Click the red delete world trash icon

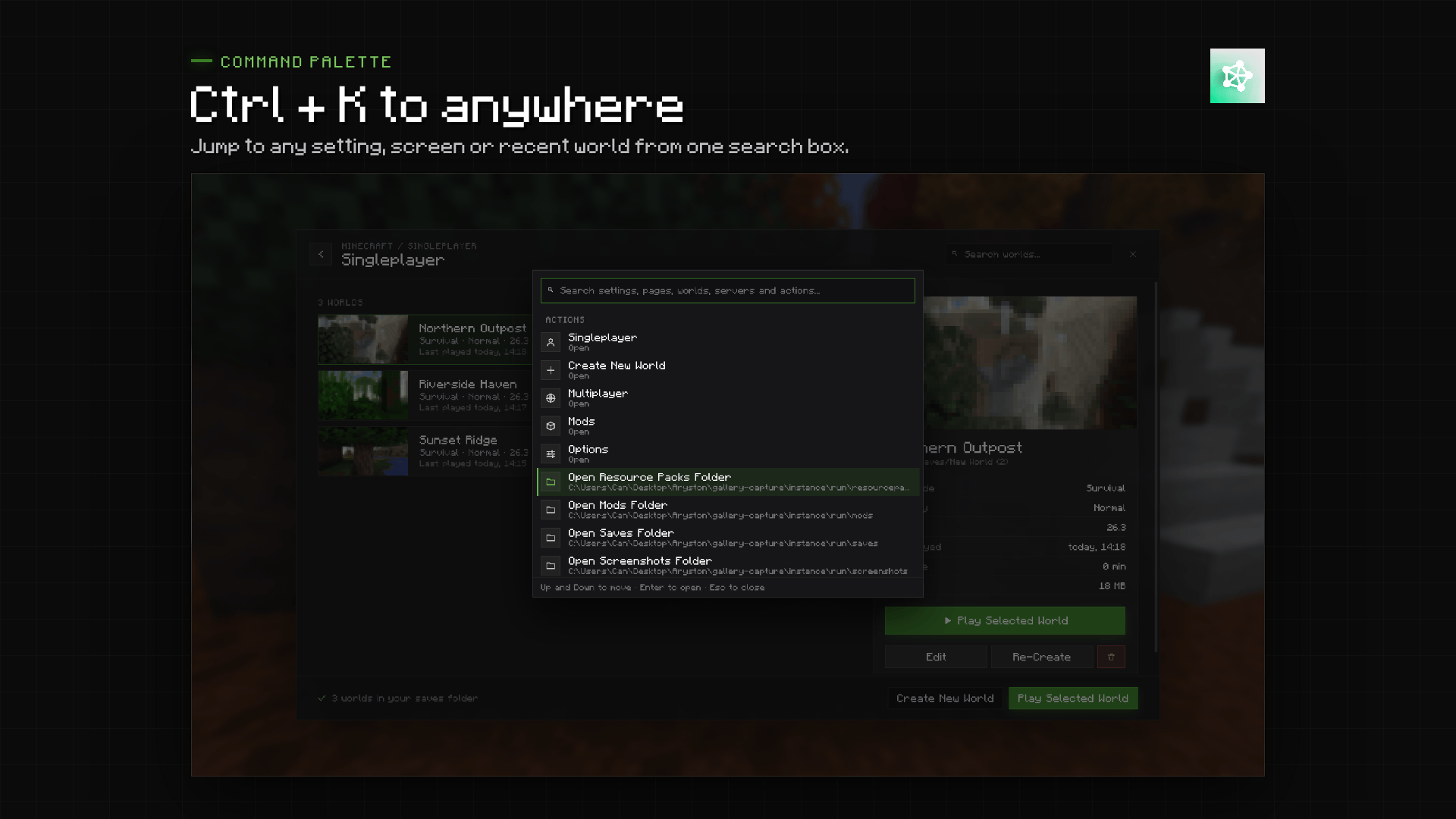1111,657
